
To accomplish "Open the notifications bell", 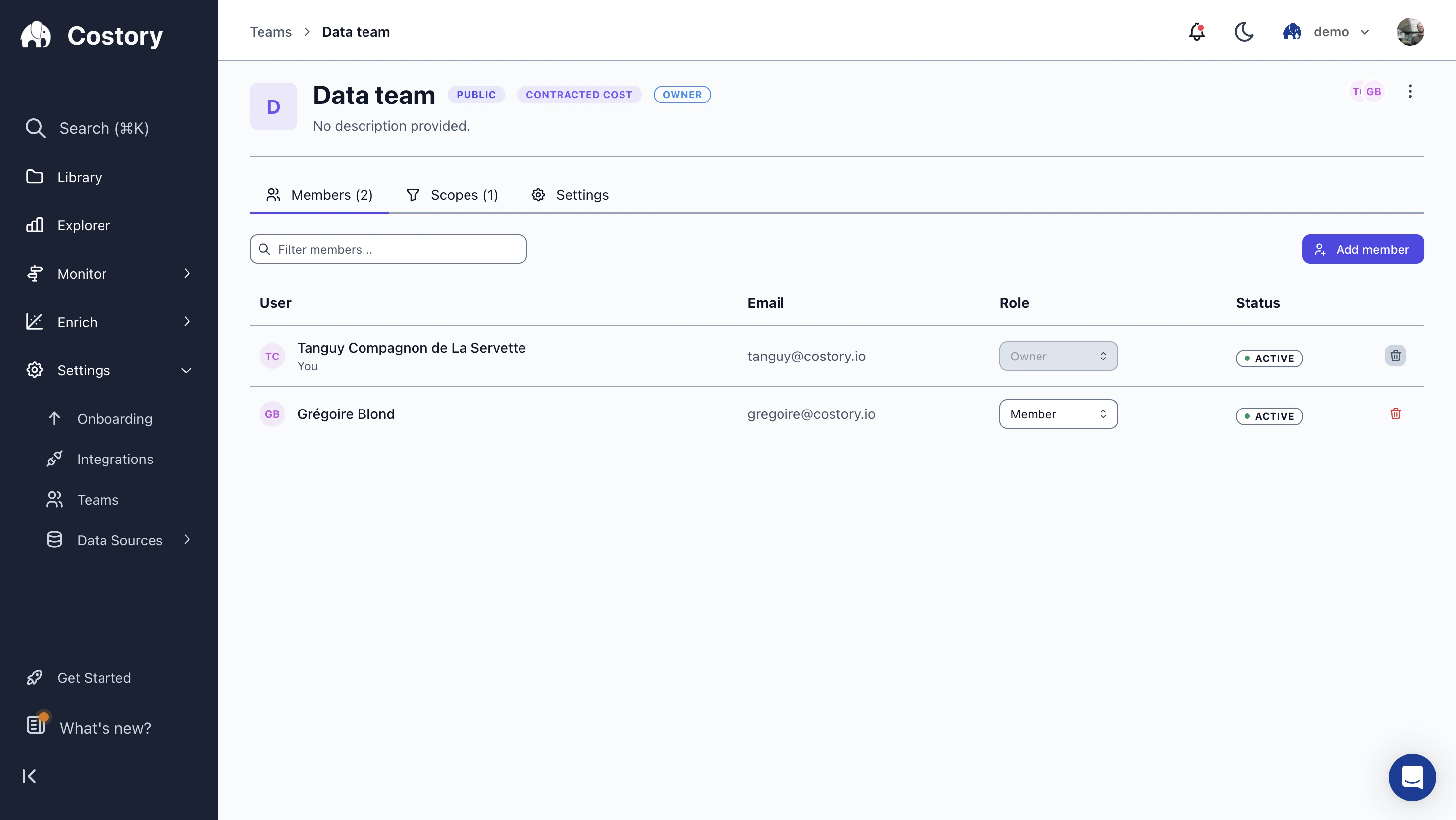I will [x=1196, y=32].
